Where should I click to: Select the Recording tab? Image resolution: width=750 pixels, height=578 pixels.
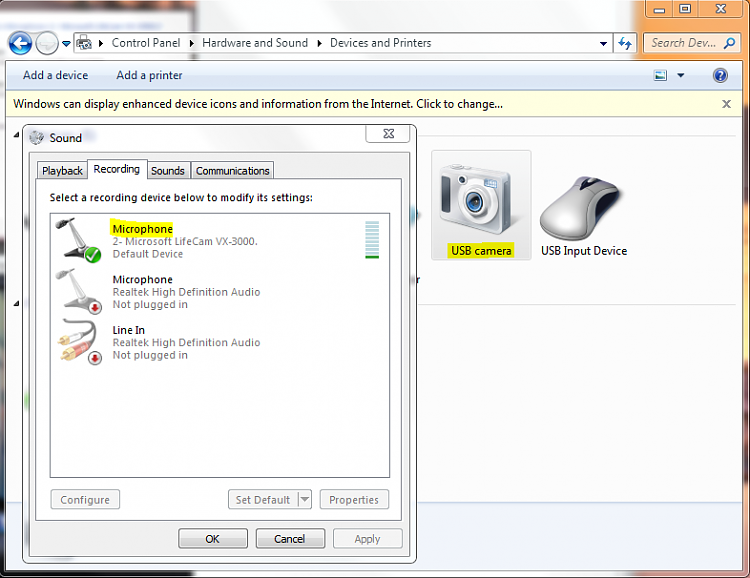[117, 169]
